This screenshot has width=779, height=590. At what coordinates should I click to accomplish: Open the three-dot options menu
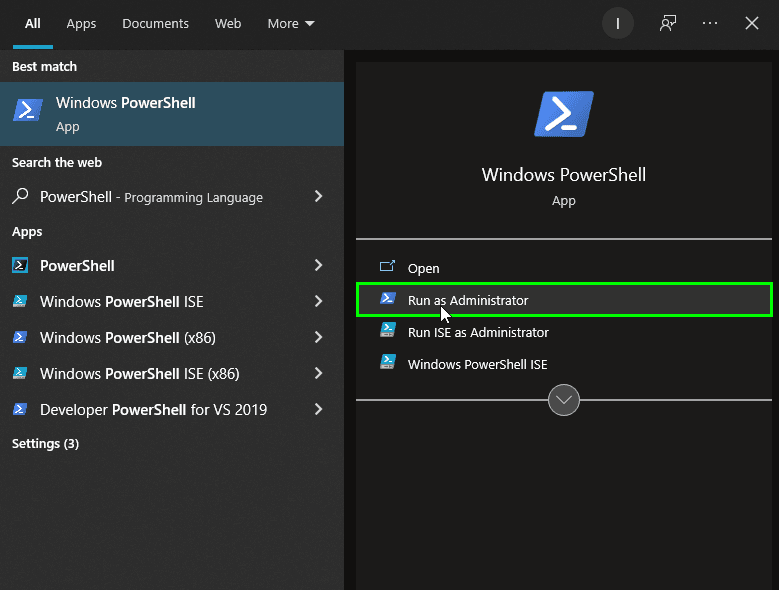coord(709,23)
